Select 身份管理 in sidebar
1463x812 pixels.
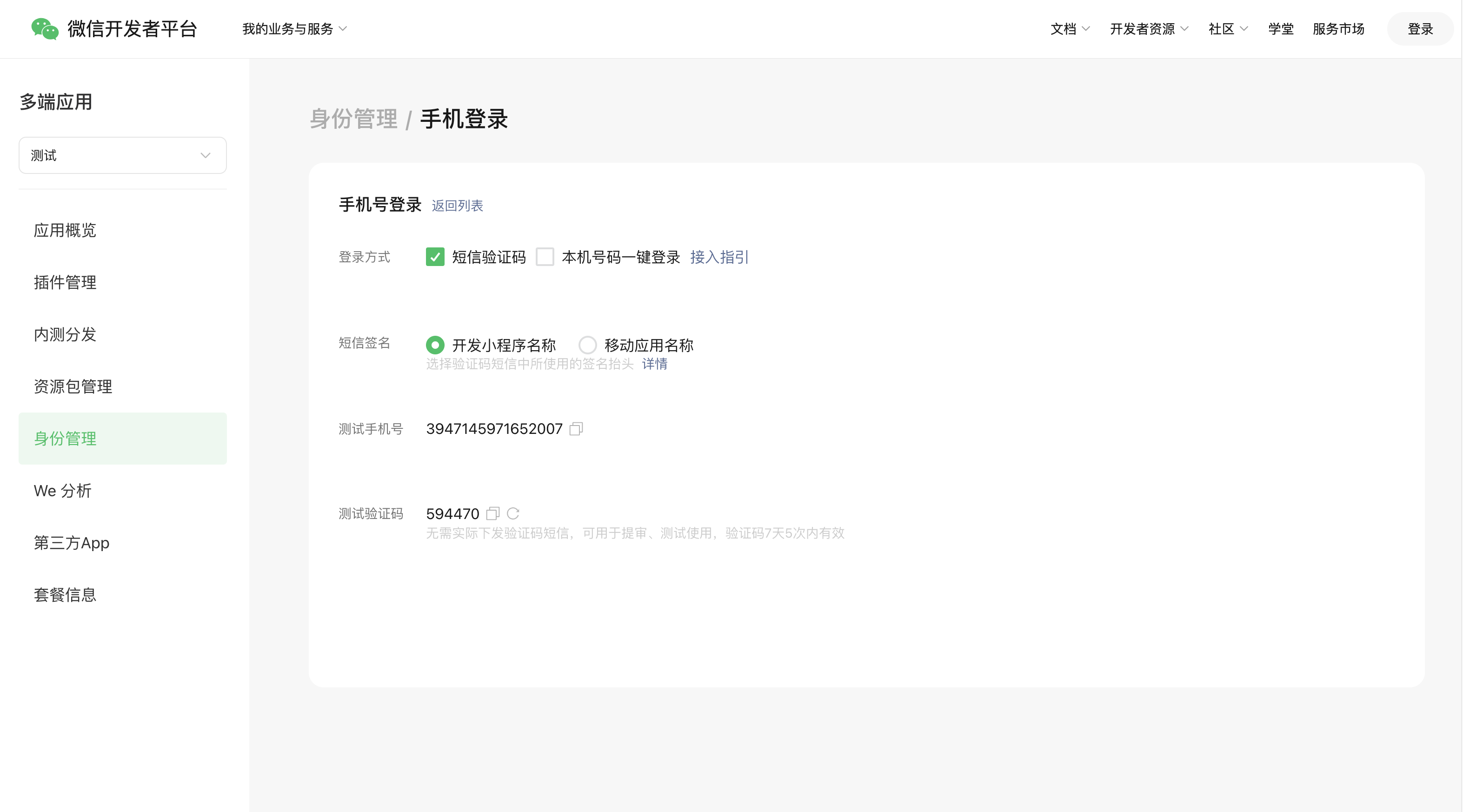[123, 439]
